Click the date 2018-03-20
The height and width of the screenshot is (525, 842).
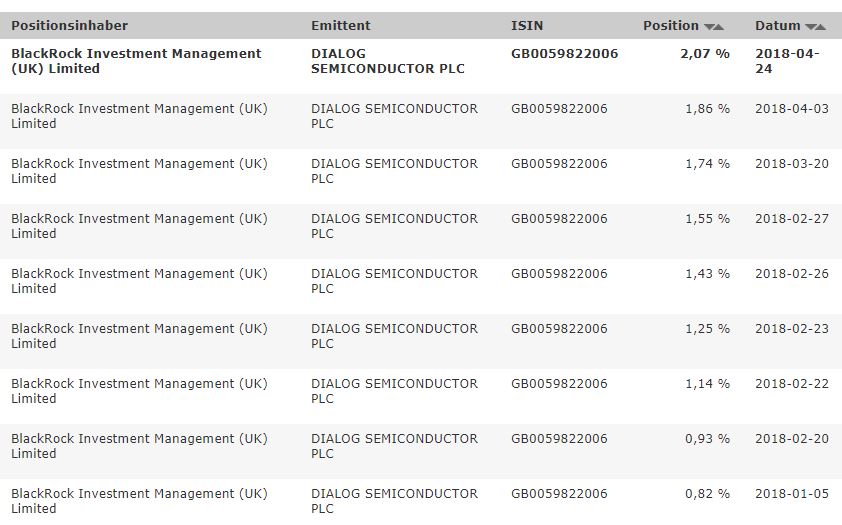[x=792, y=164]
